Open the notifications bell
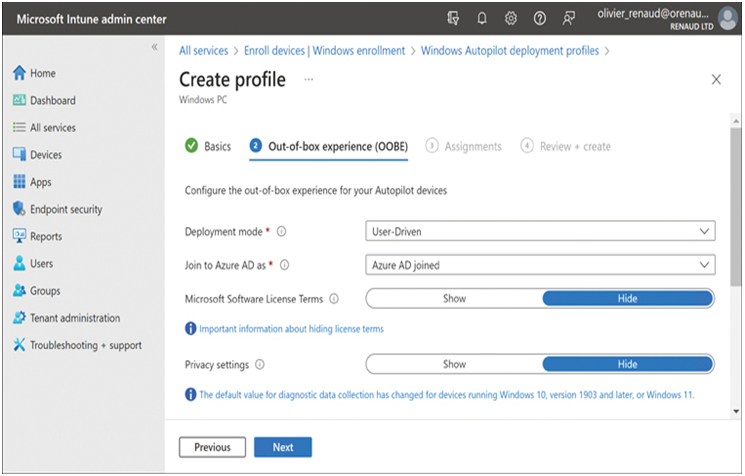Viewport: 745px width, 476px height. [x=482, y=19]
